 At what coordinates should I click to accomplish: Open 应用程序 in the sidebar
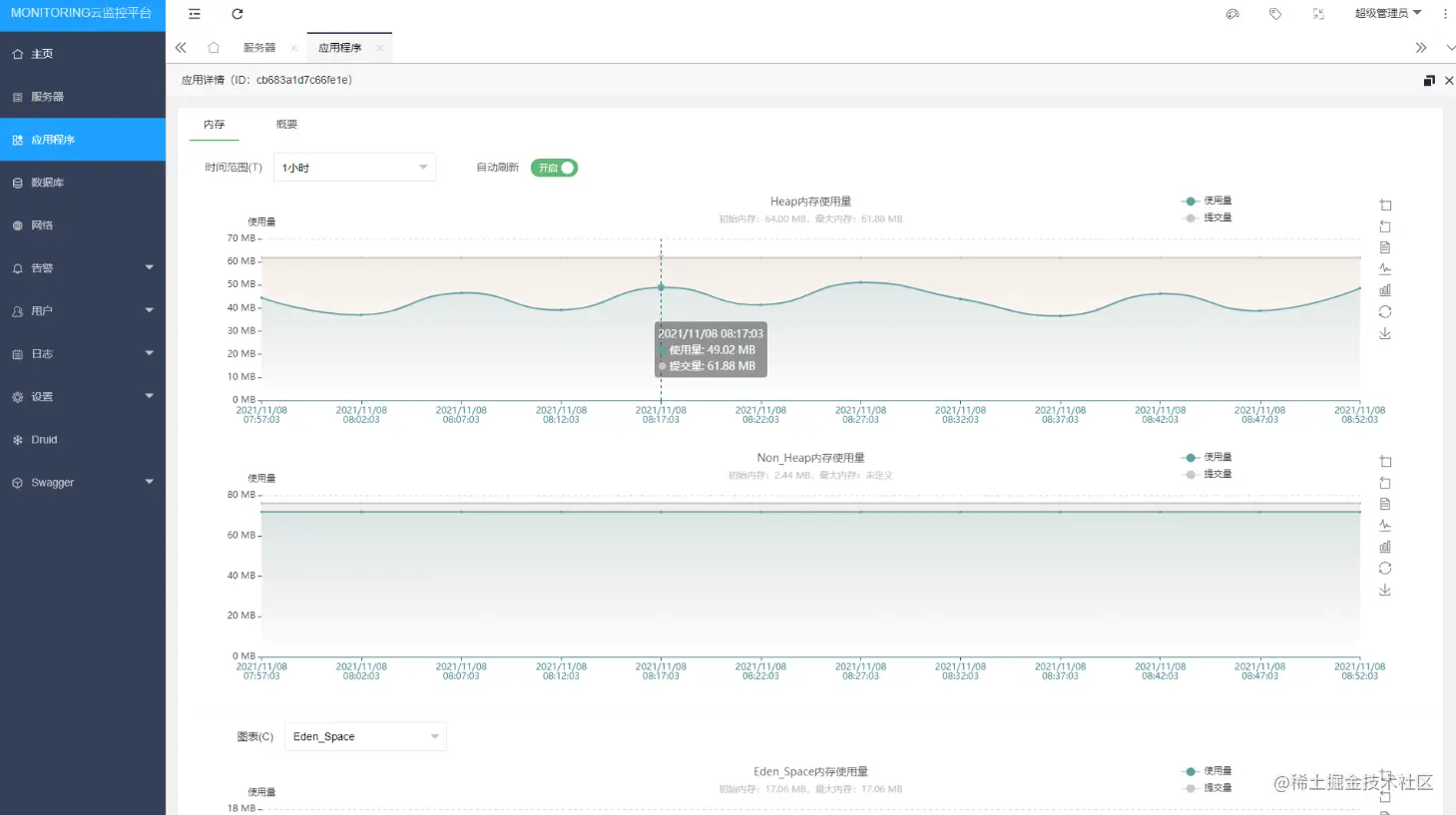click(83, 140)
